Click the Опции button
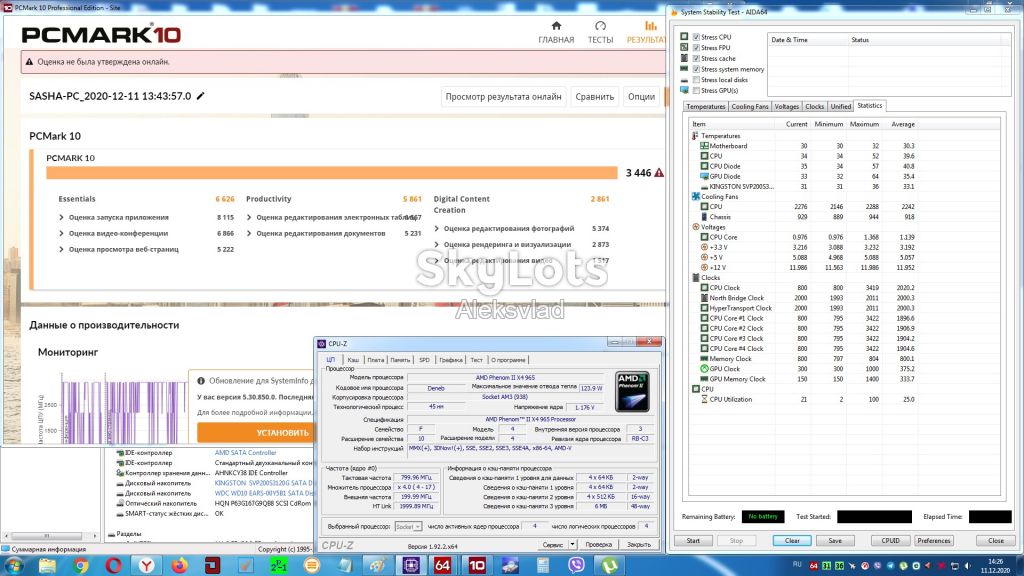 (x=641, y=97)
